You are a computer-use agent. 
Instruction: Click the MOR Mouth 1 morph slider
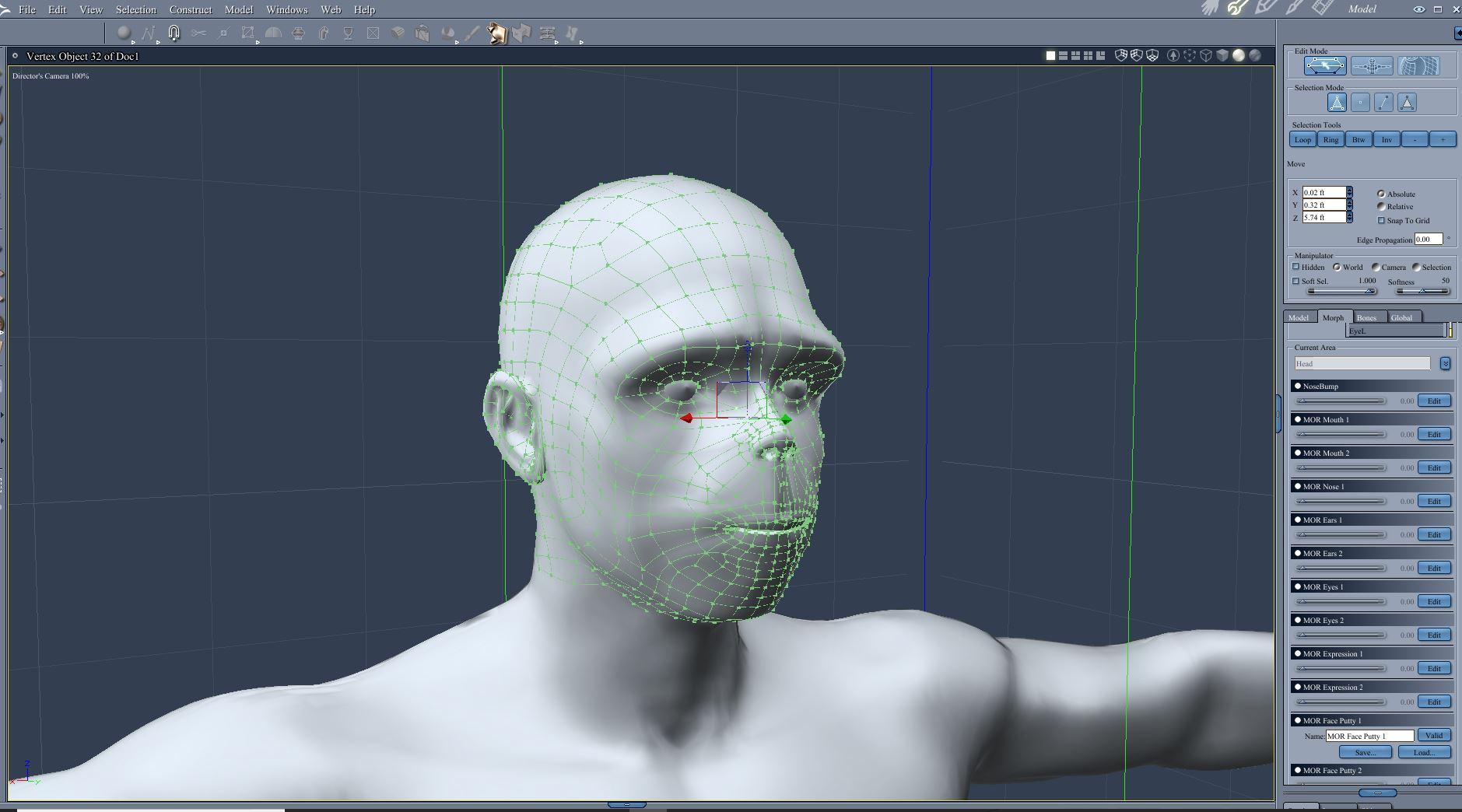(x=1341, y=434)
